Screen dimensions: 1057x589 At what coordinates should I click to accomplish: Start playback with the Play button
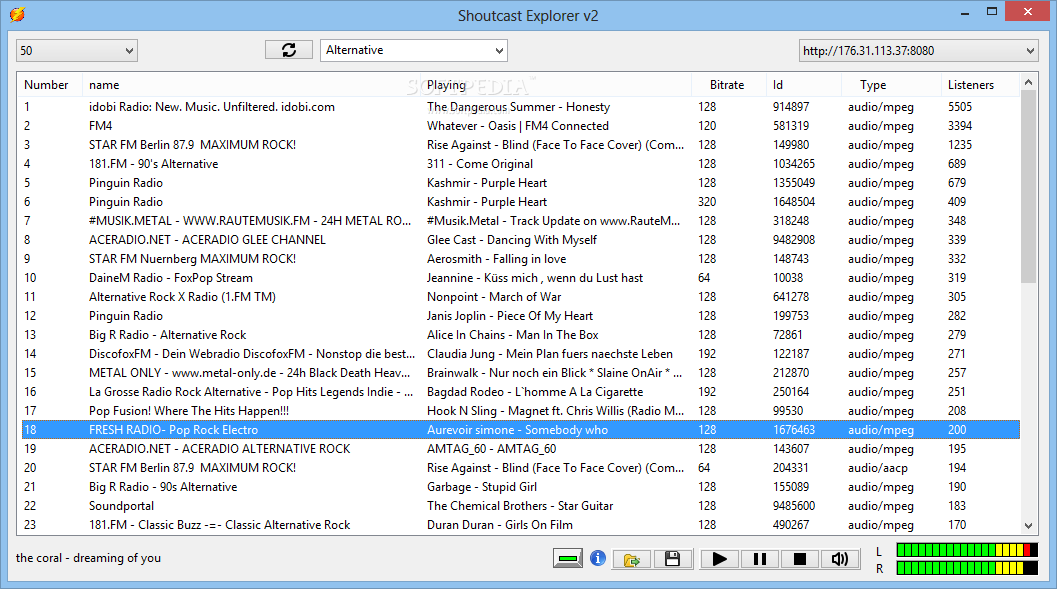[x=719, y=559]
